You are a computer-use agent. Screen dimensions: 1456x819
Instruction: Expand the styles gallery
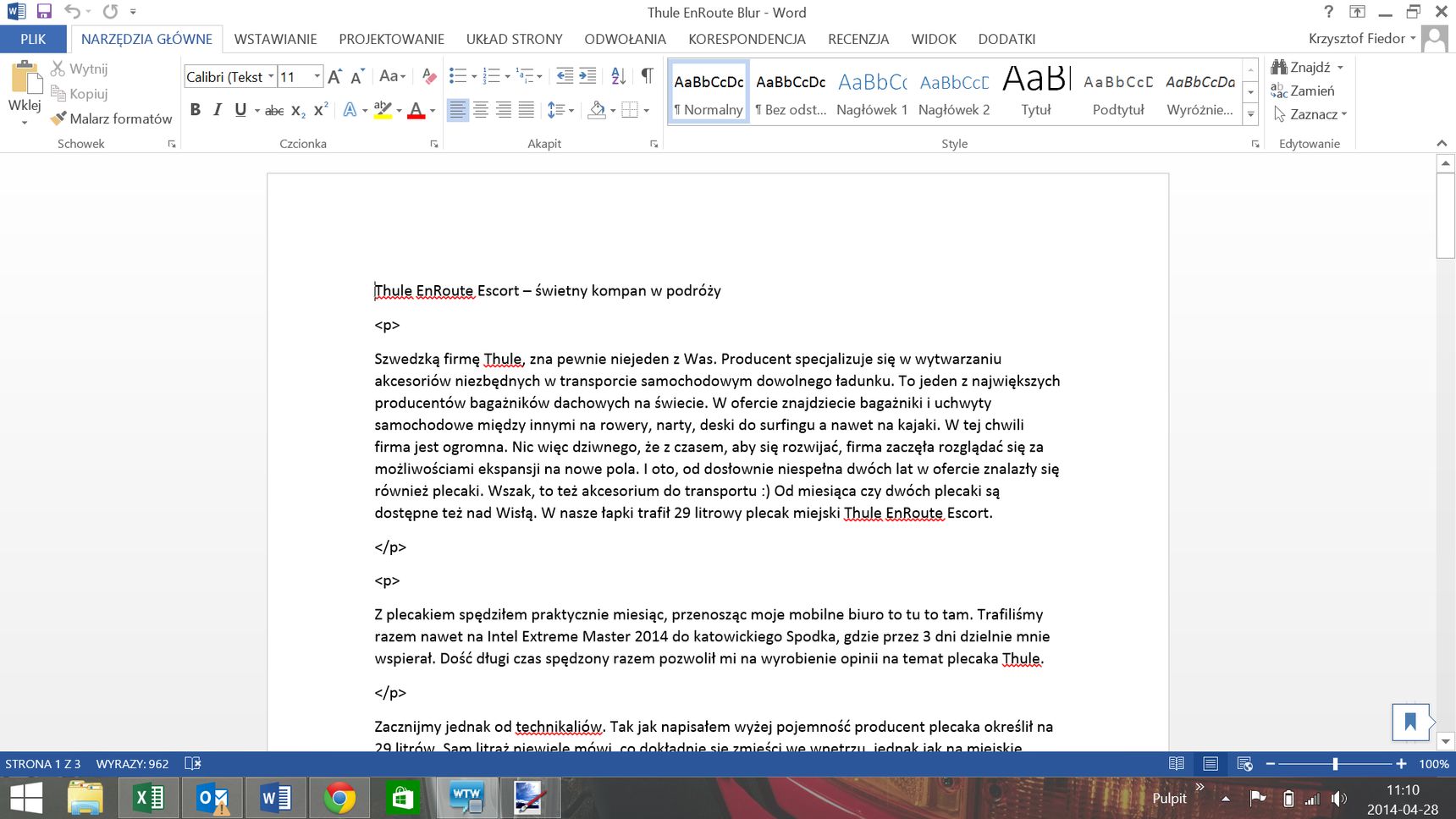(x=1250, y=114)
